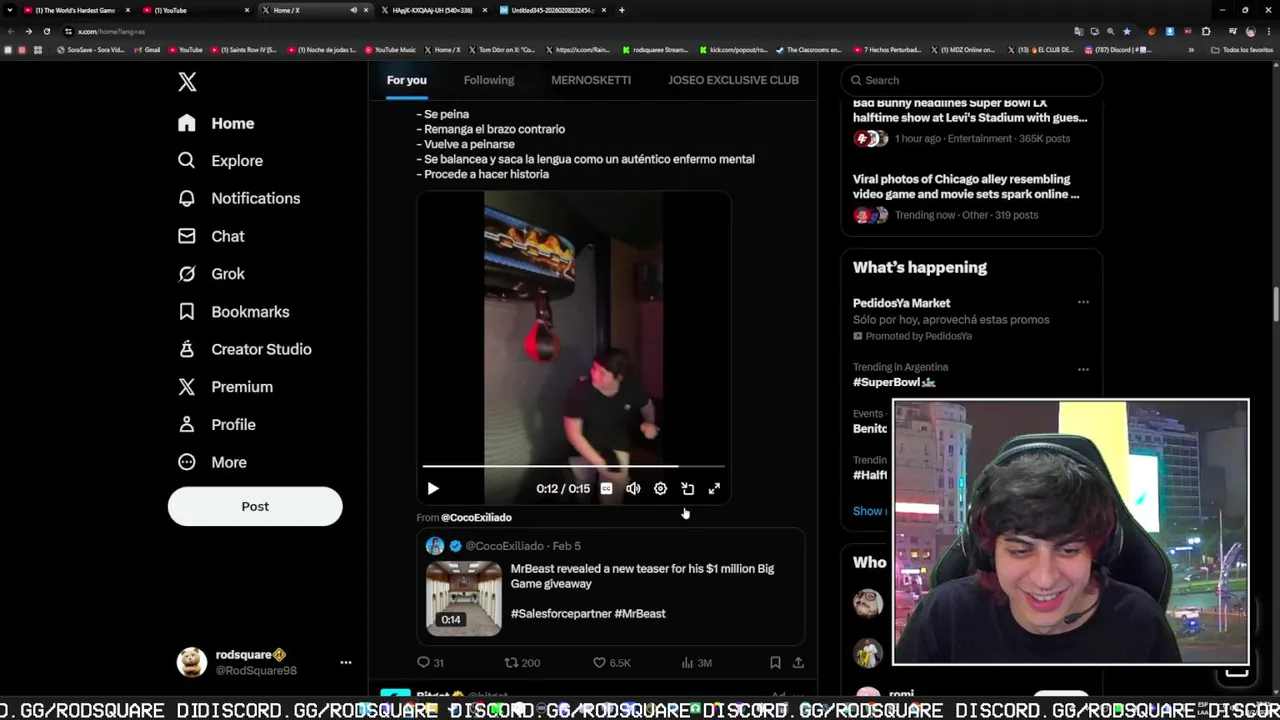Switch to the For you tab
The height and width of the screenshot is (720, 1280).
pos(407,80)
